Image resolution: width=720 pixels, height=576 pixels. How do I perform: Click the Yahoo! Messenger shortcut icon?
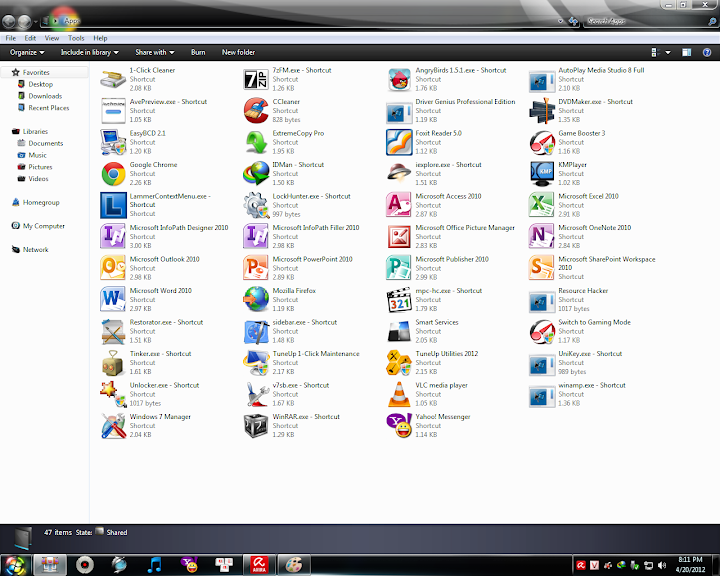pyautogui.click(x=399, y=426)
